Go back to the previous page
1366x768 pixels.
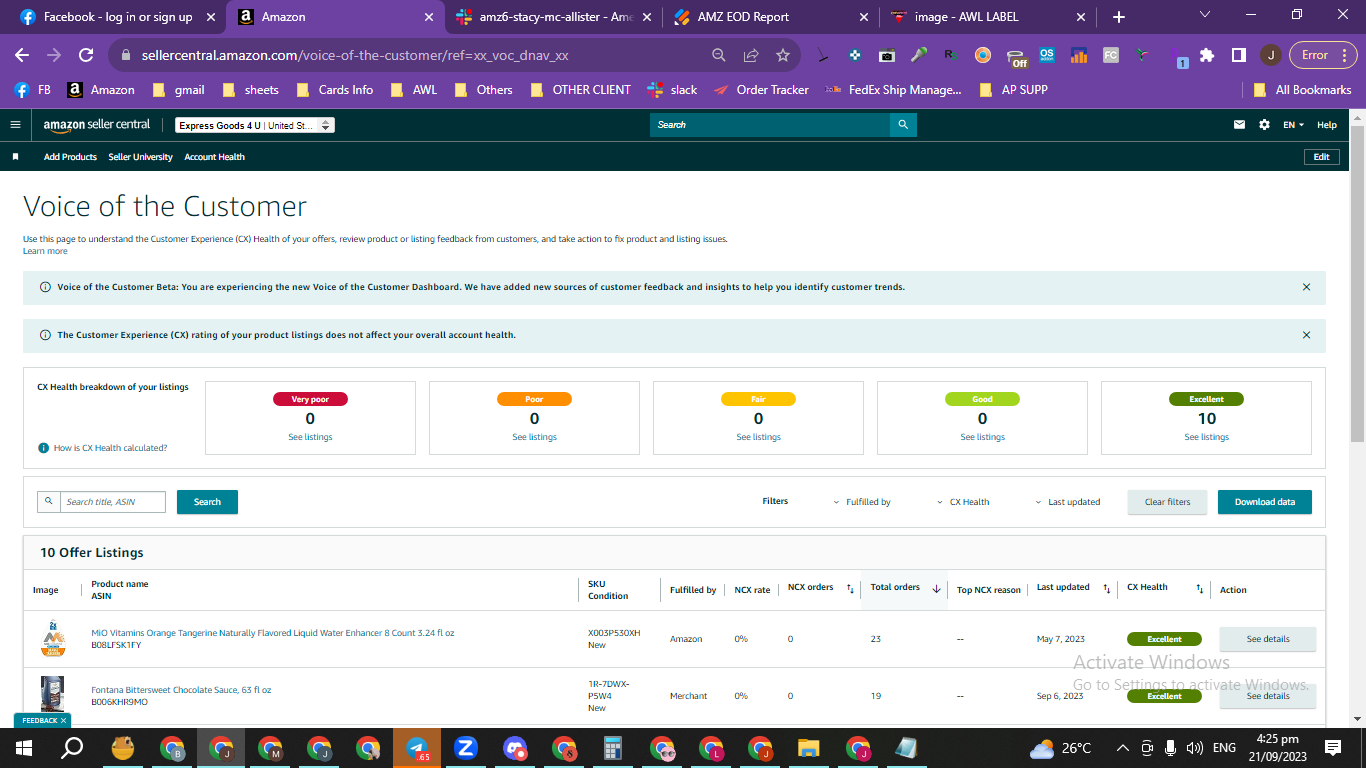(x=22, y=55)
